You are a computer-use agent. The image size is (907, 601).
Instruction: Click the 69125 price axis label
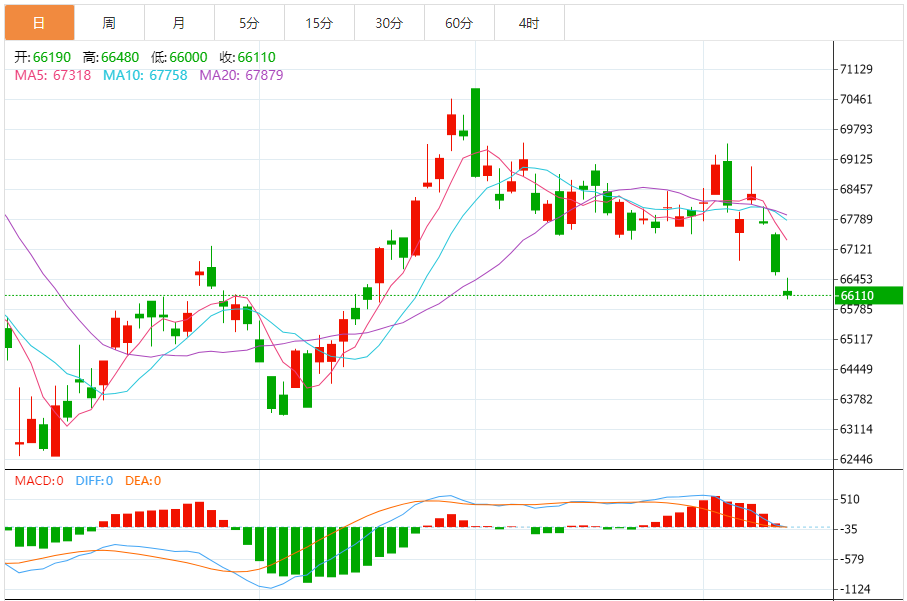[x=856, y=159]
